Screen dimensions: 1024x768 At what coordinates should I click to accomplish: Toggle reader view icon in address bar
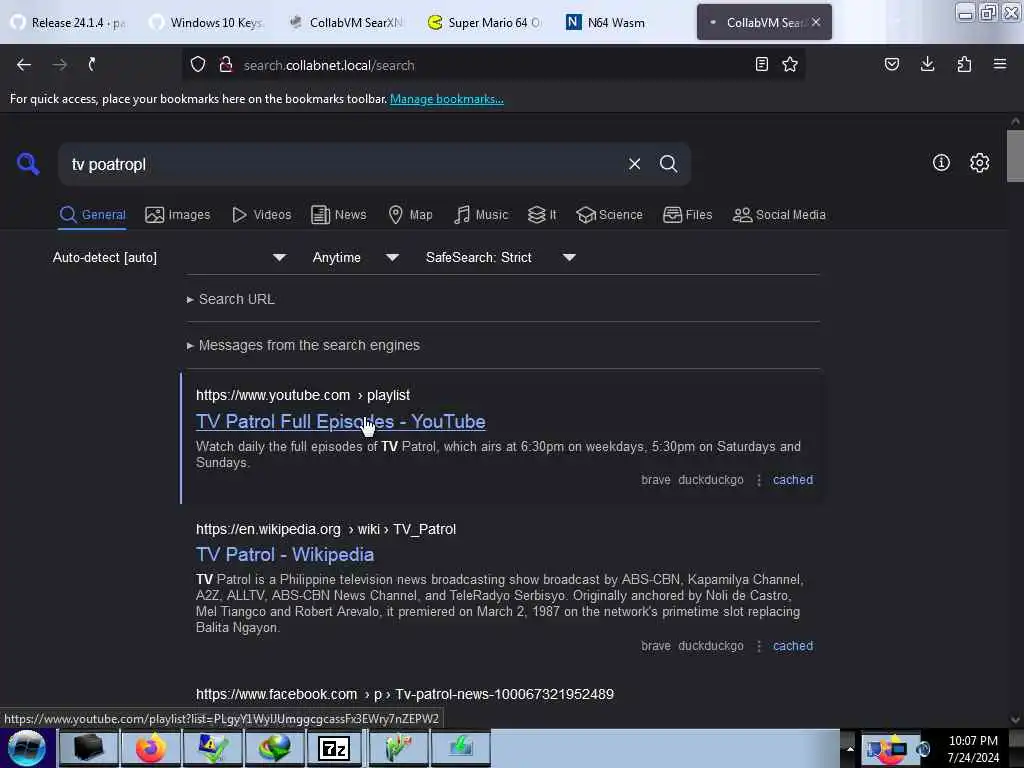(761, 65)
